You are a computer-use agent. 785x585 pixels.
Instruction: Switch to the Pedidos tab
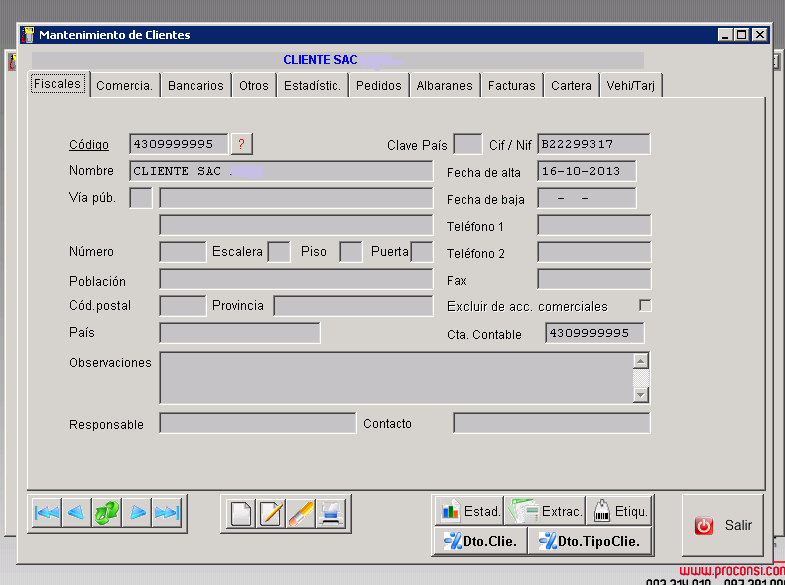[379, 86]
